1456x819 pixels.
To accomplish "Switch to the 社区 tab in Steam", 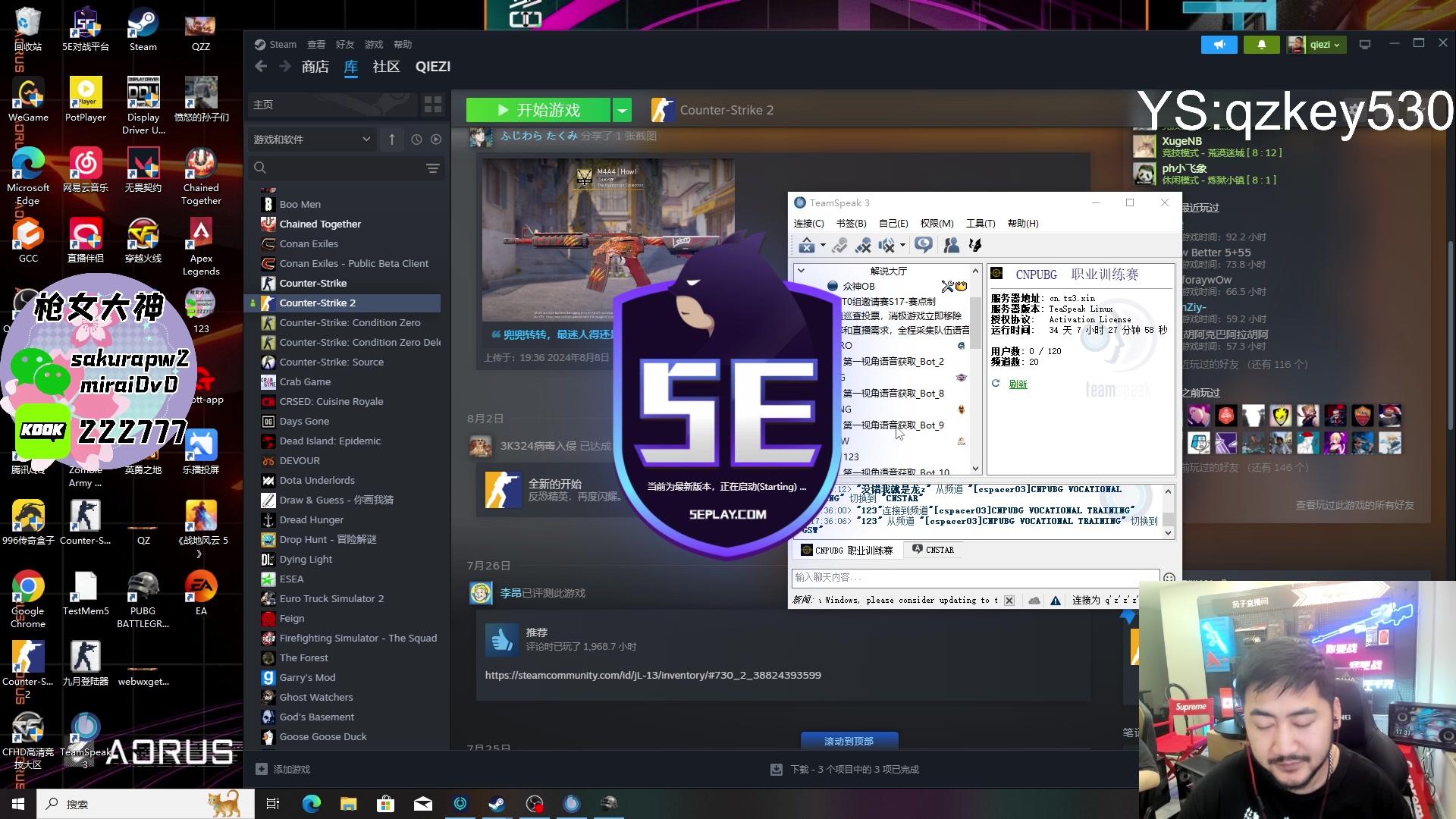I will pos(386,67).
